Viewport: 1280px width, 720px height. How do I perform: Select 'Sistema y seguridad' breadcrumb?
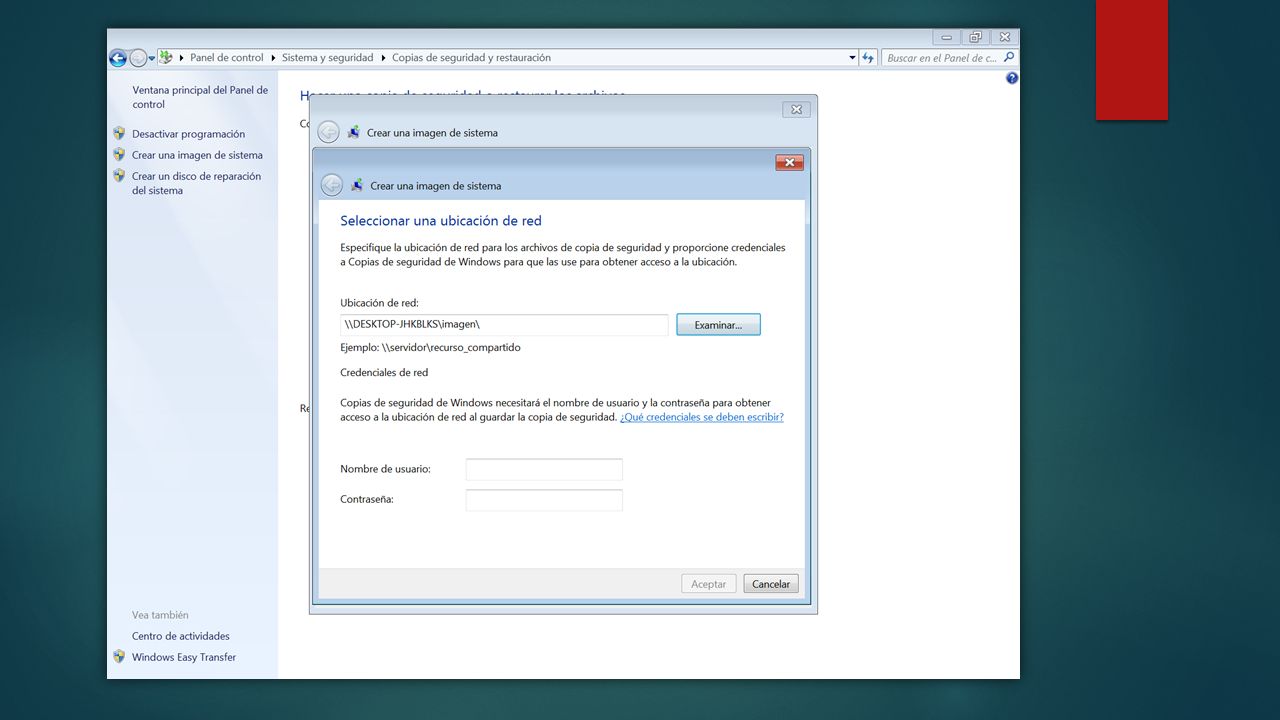pyautogui.click(x=327, y=58)
